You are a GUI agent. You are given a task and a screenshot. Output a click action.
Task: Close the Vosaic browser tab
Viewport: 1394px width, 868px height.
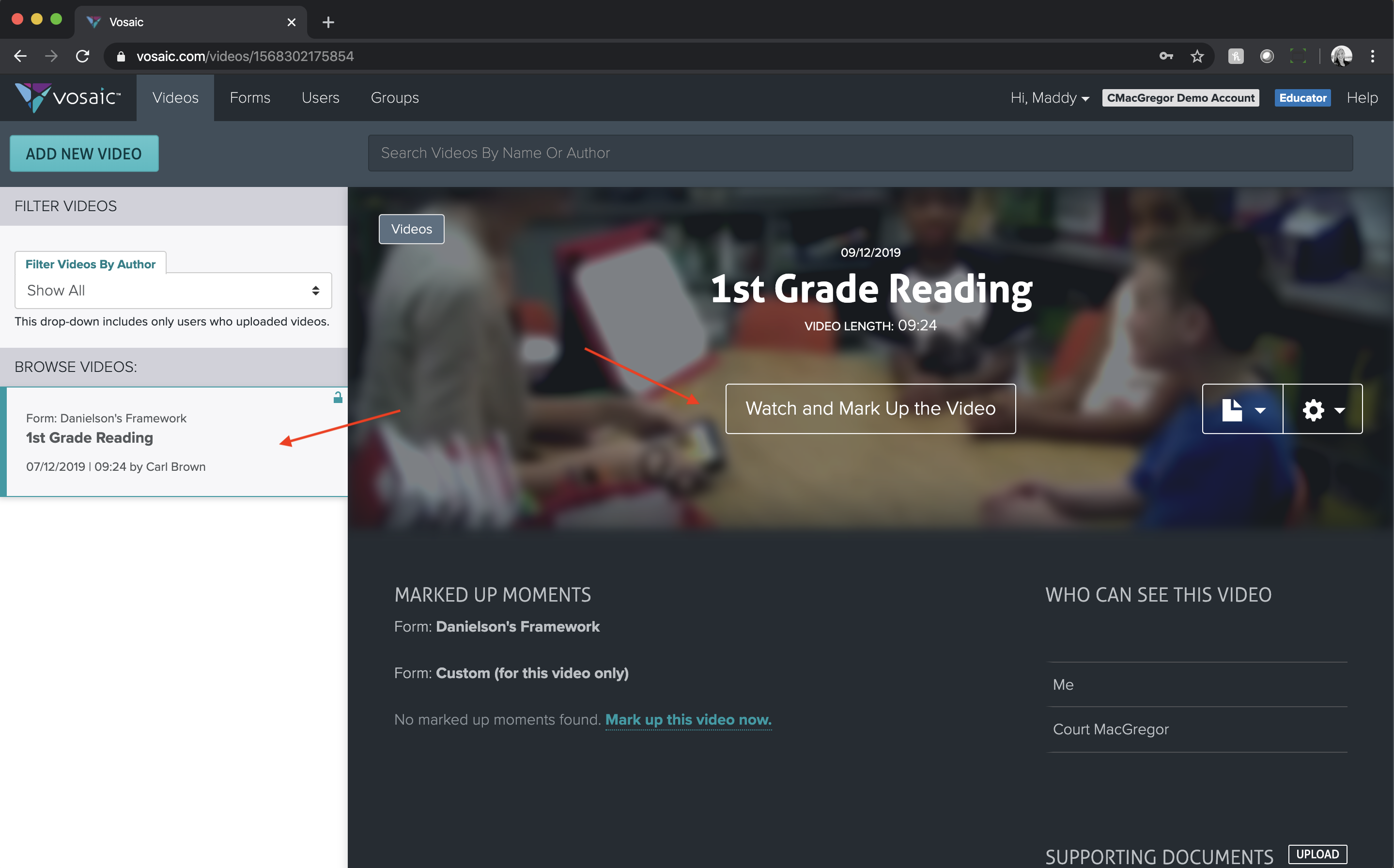(x=292, y=22)
